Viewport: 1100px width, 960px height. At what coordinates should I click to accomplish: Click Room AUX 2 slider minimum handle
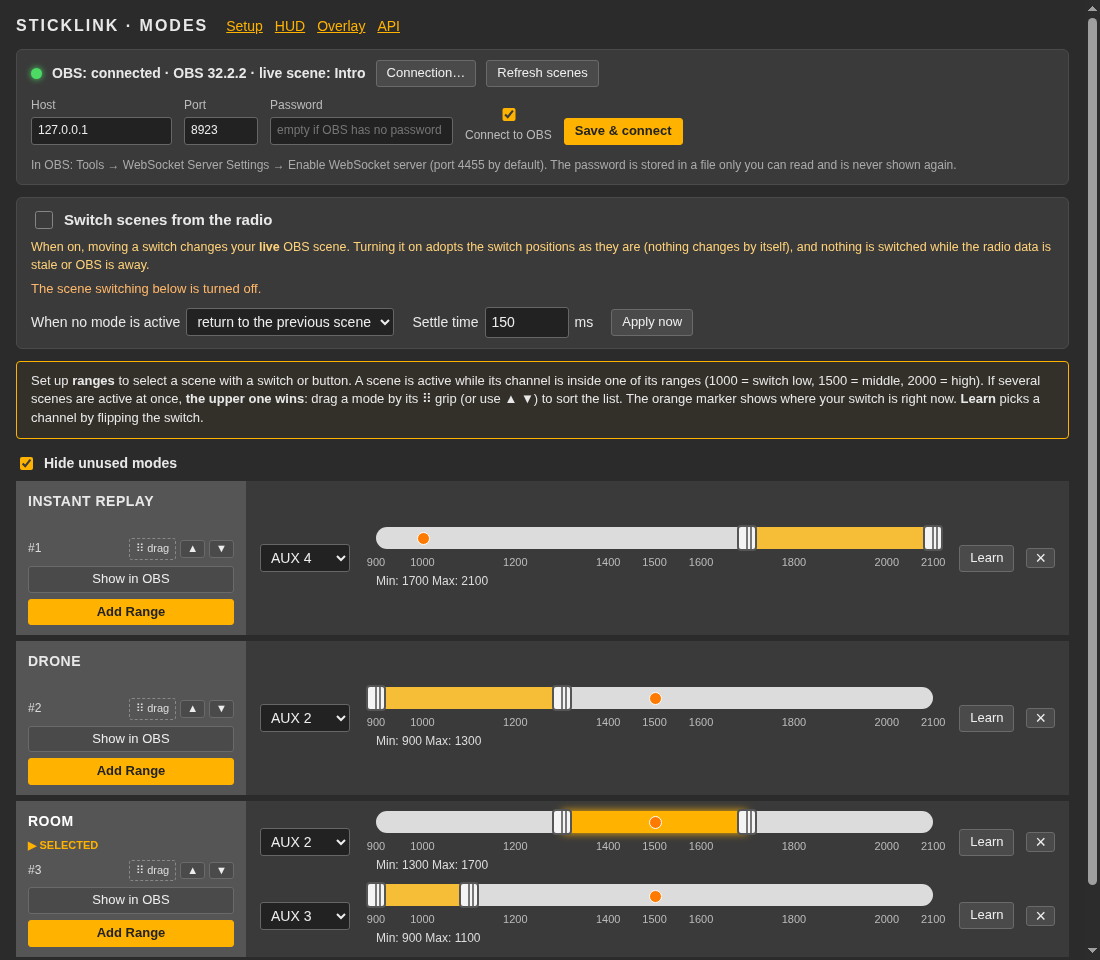(562, 822)
